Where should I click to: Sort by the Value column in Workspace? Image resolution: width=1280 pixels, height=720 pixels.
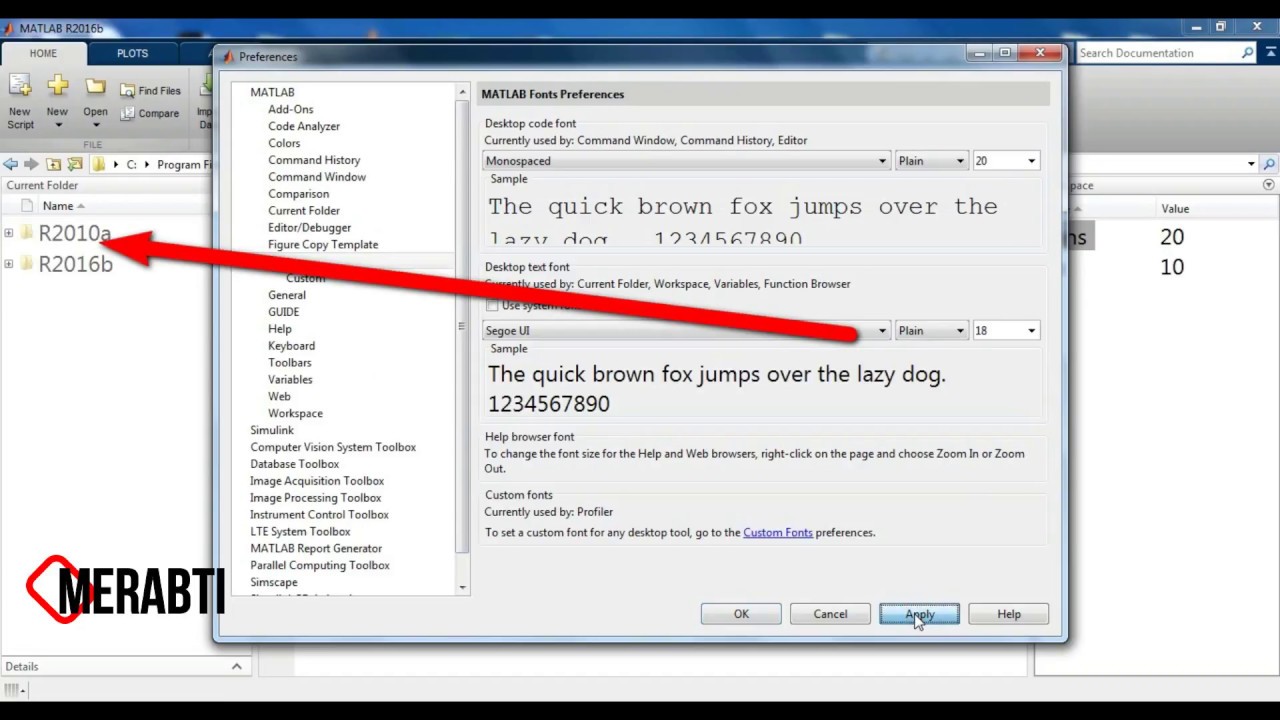pos(1175,209)
